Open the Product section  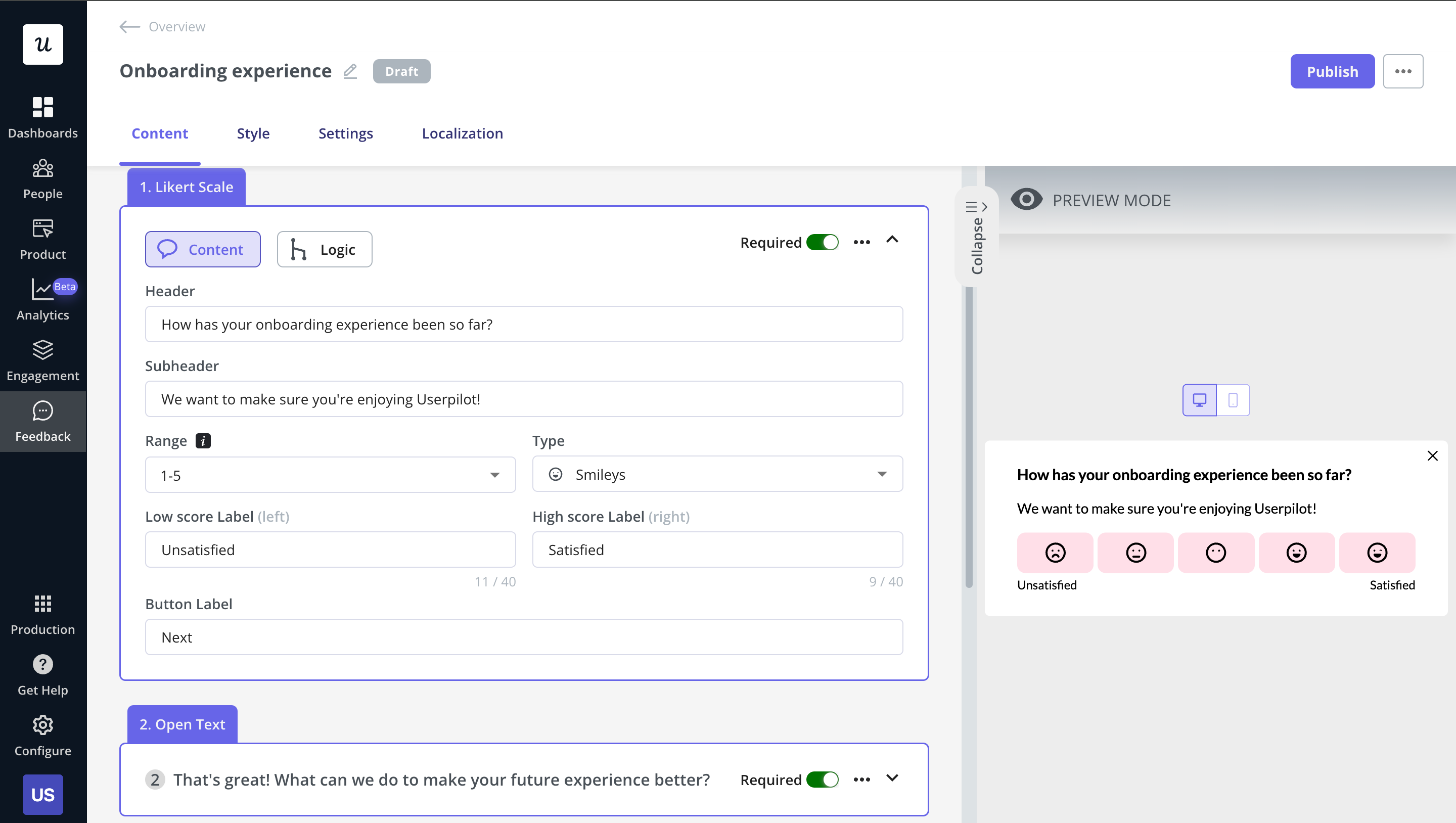(x=42, y=239)
